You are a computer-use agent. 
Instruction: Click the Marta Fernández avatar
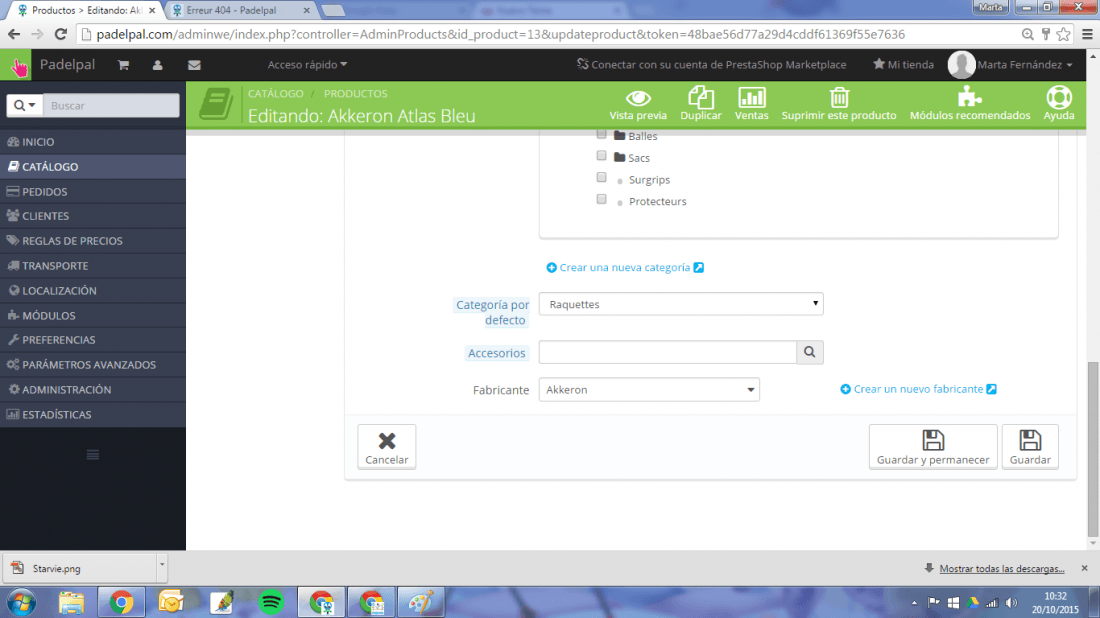[x=961, y=65]
